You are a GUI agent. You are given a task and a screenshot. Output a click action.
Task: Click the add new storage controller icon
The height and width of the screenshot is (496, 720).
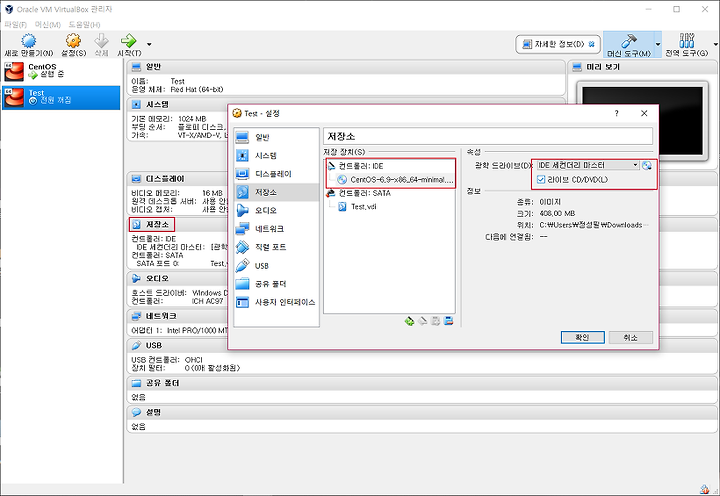click(449, 321)
